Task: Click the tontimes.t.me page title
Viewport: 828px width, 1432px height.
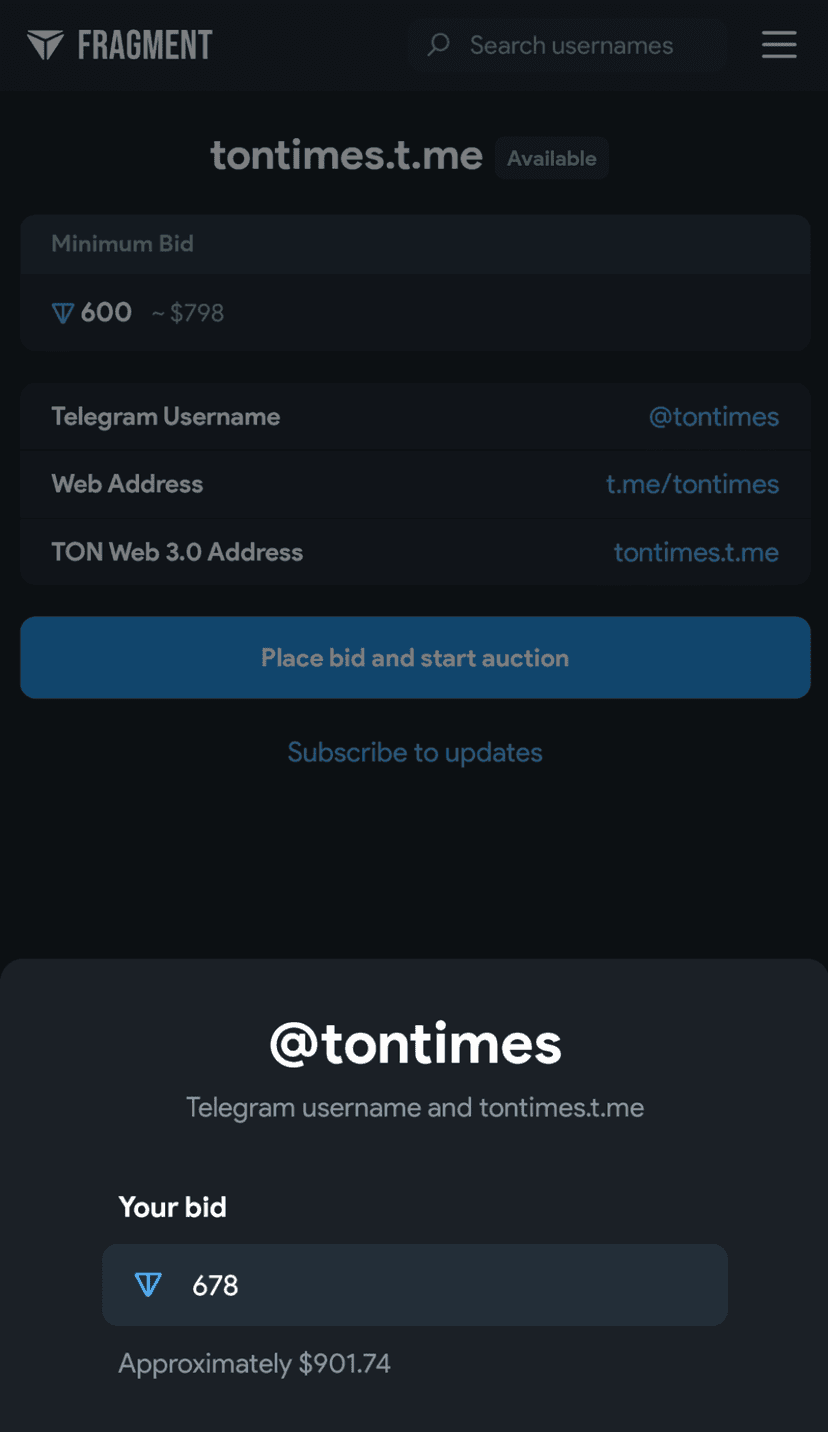Action: [346, 157]
